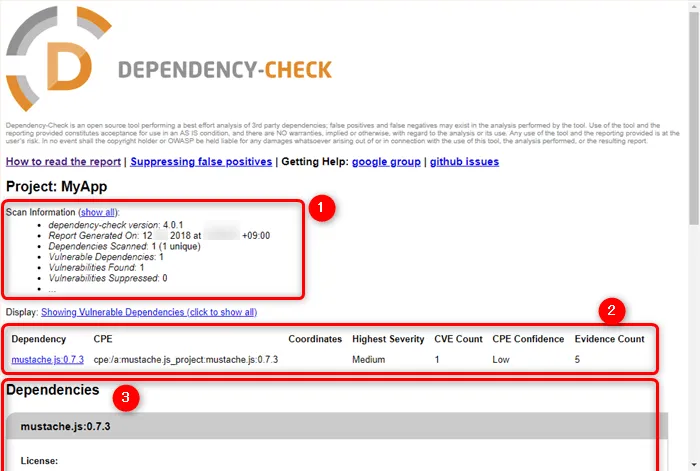Sort table by Dependency column header
The height and width of the screenshot is (471, 700).
point(39,339)
